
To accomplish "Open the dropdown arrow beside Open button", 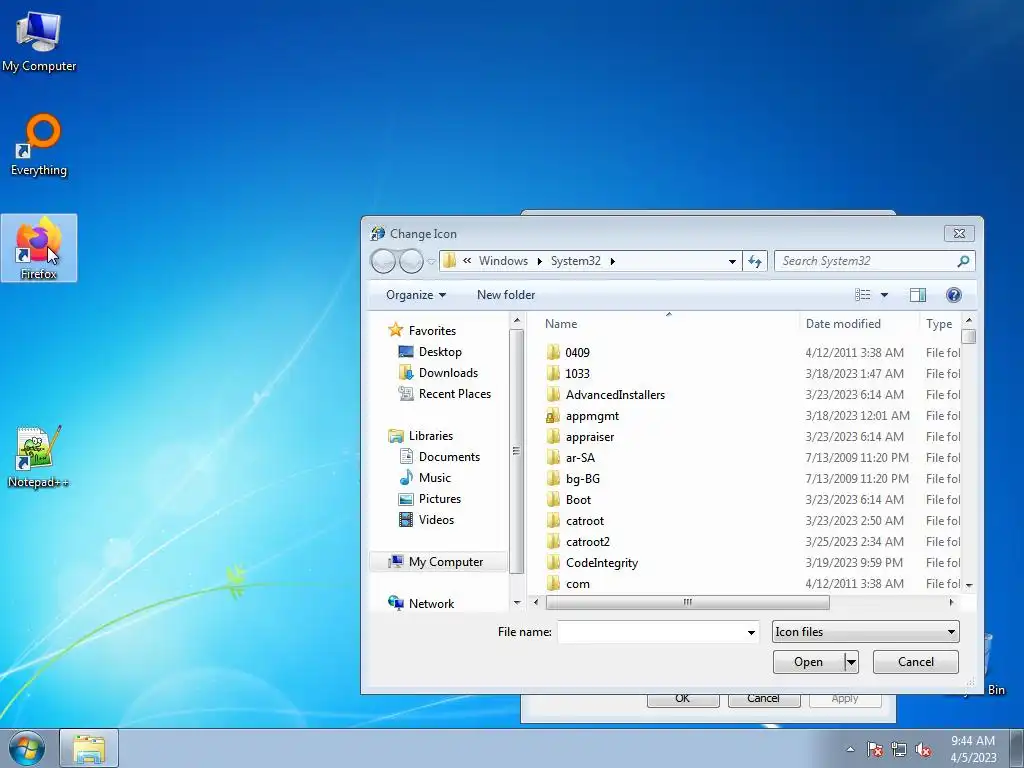I will coord(851,662).
